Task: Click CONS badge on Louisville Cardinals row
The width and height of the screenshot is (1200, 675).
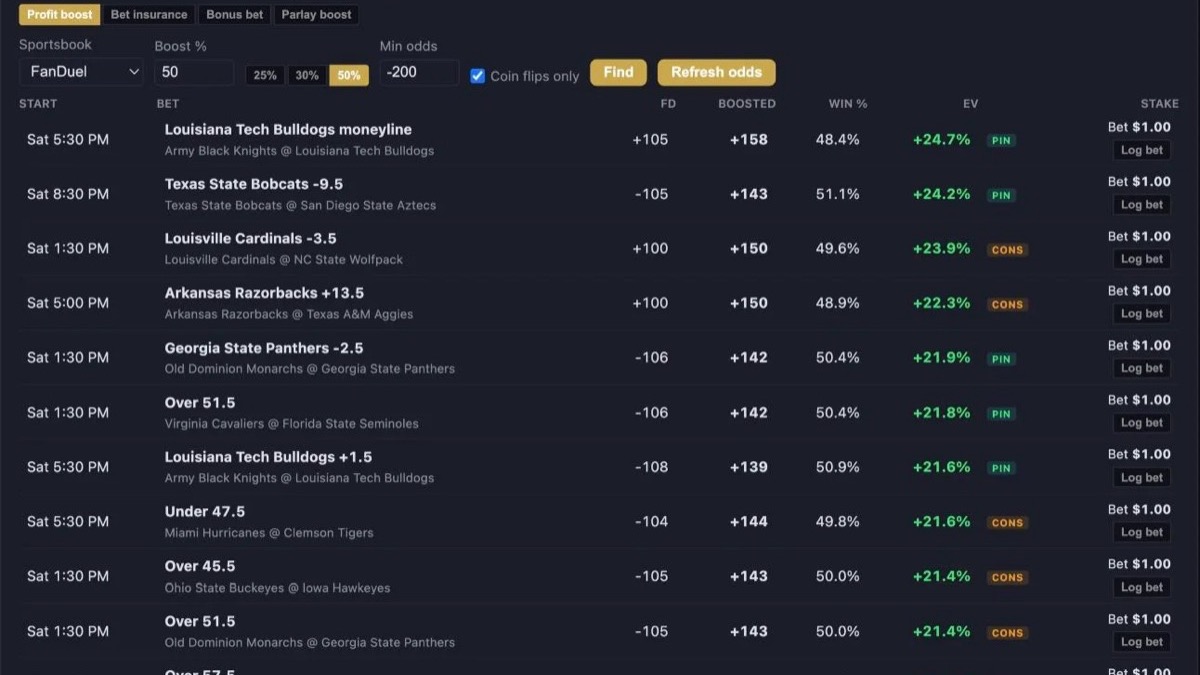Action: (x=1007, y=250)
